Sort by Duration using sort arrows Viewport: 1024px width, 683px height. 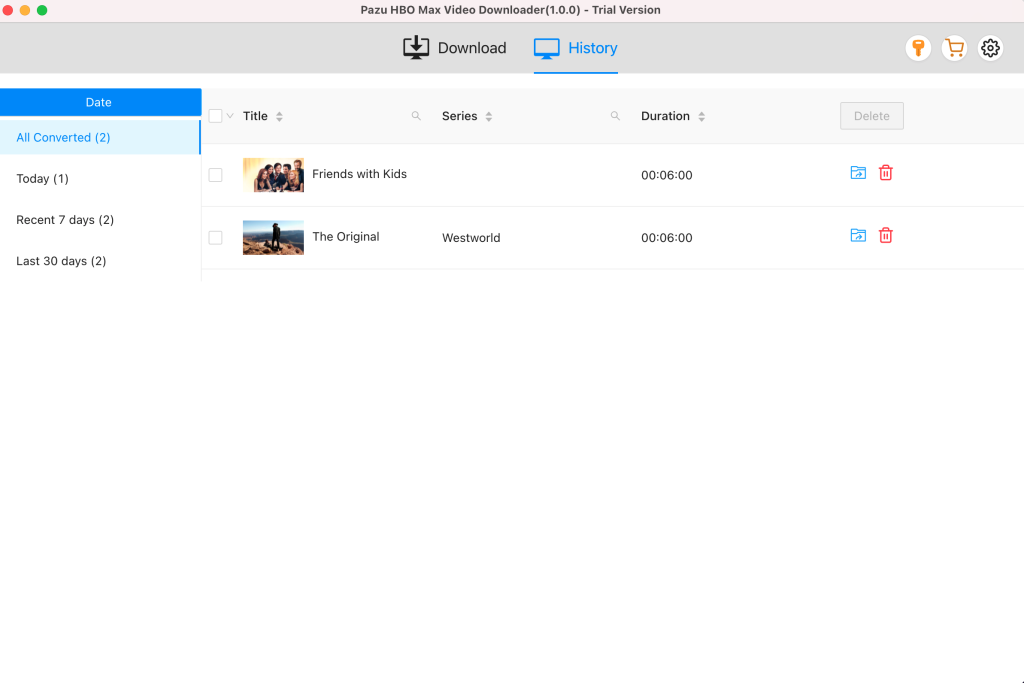click(x=701, y=116)
